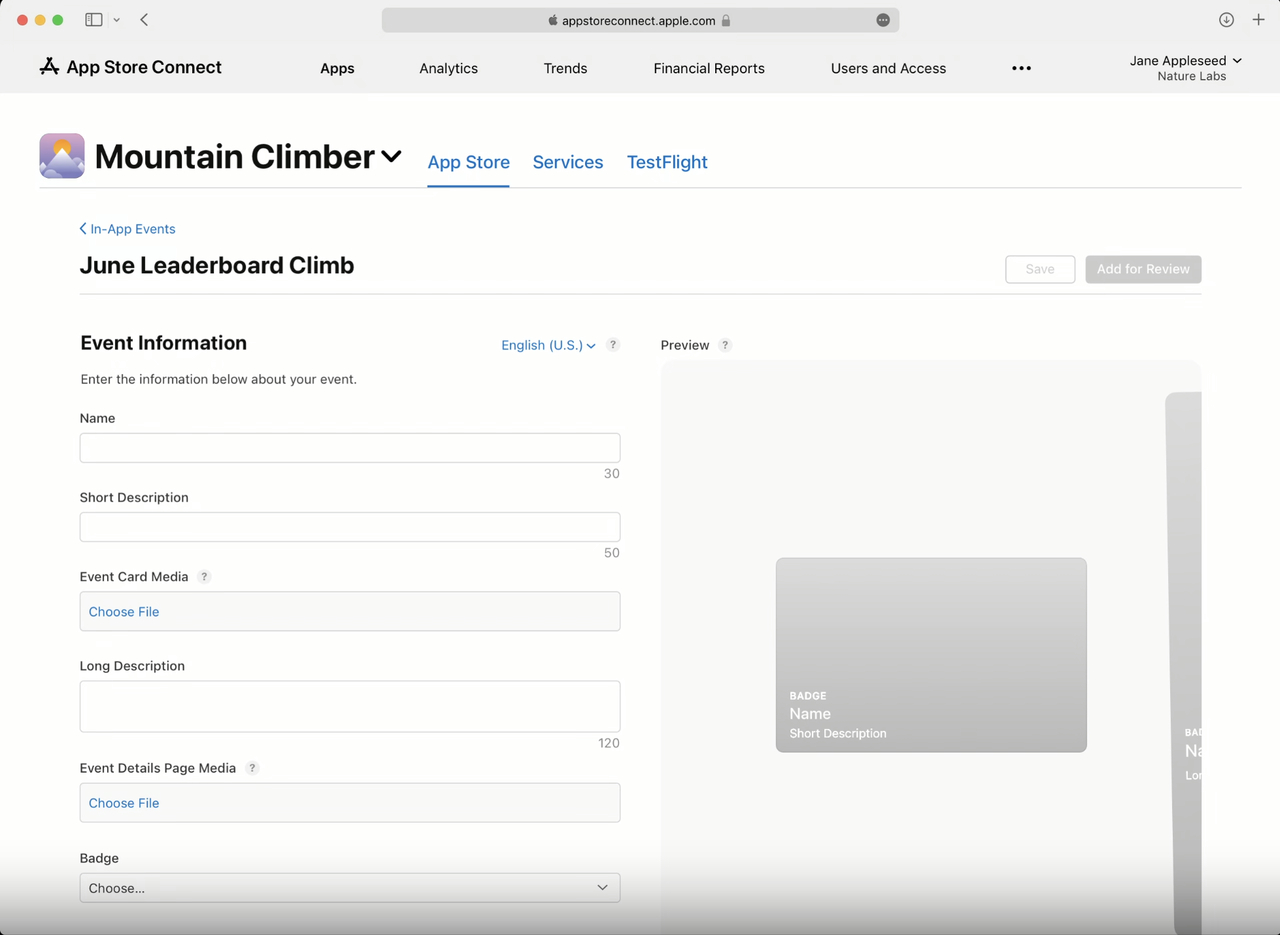
Task: Choose a file for Event Card Media
Action: pos(123,611)
